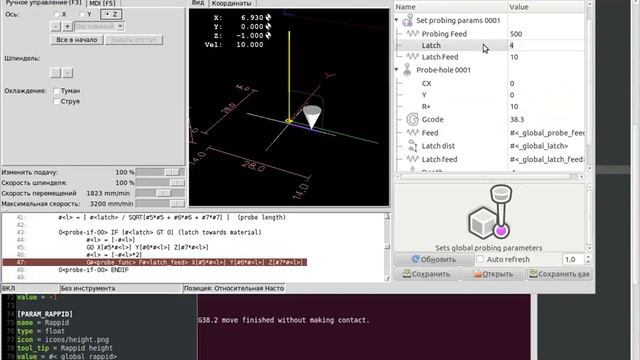Select the CX parameter row
640x360 pixels.
pos(489,83)
